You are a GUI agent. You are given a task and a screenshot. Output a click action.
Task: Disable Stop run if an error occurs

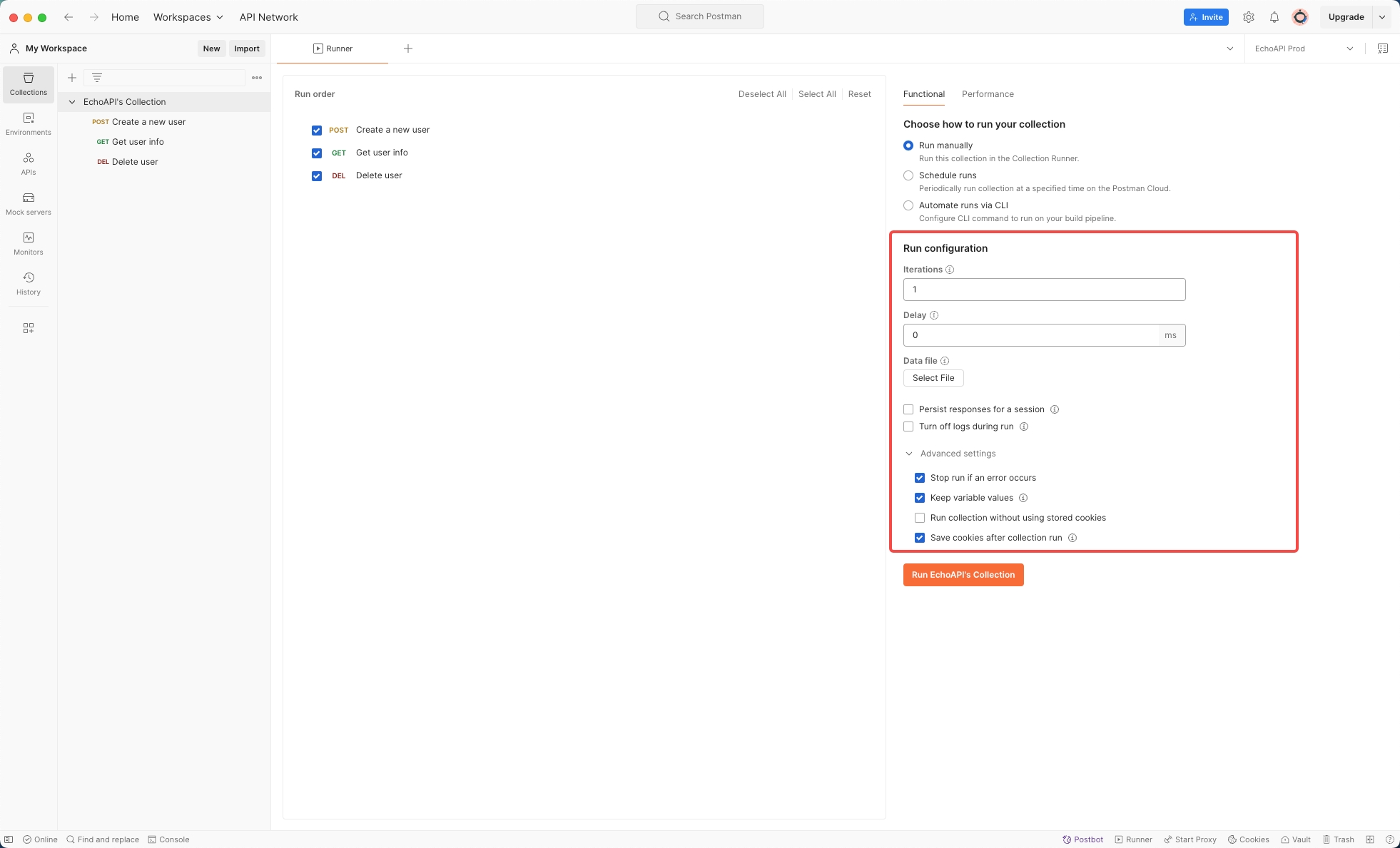(920, 478)
